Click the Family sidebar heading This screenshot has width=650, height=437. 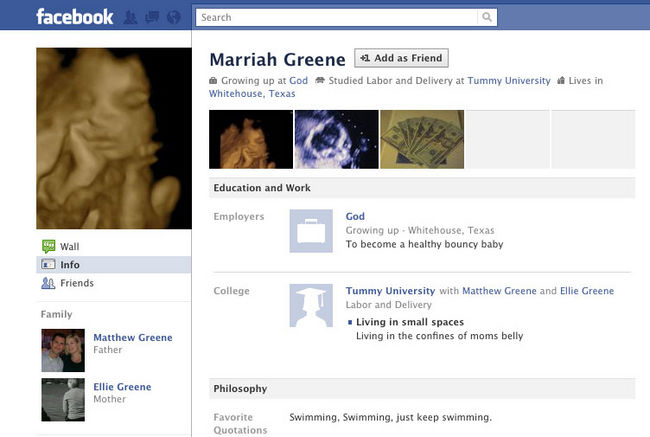point(56,314)
